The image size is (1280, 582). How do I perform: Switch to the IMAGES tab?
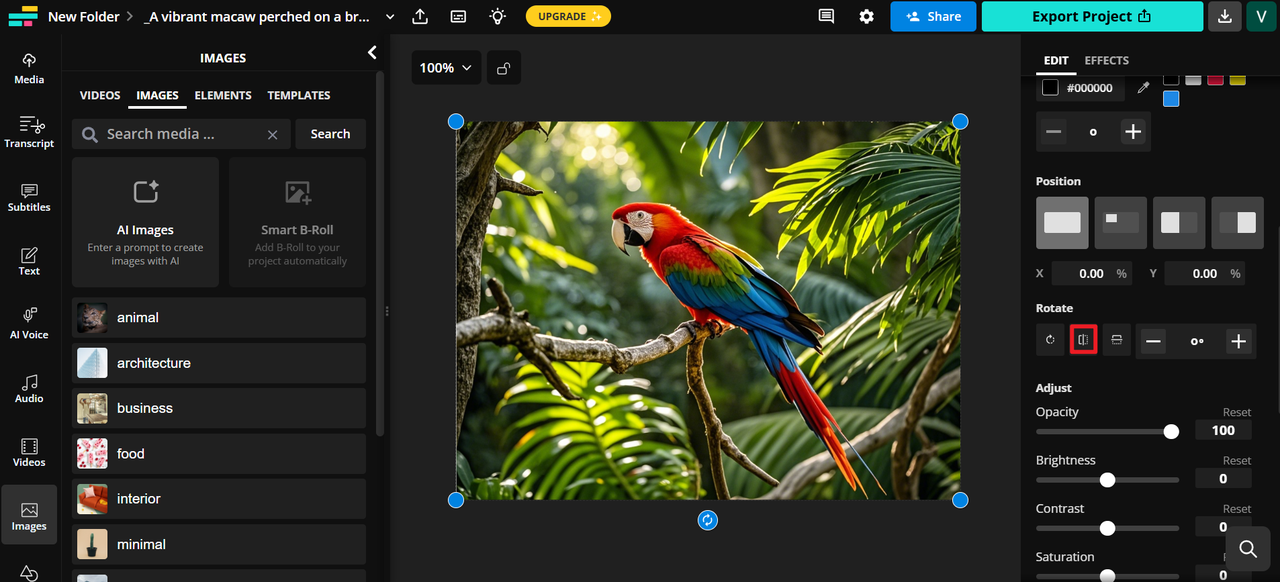pyautogui.click(x=158, y=95)
